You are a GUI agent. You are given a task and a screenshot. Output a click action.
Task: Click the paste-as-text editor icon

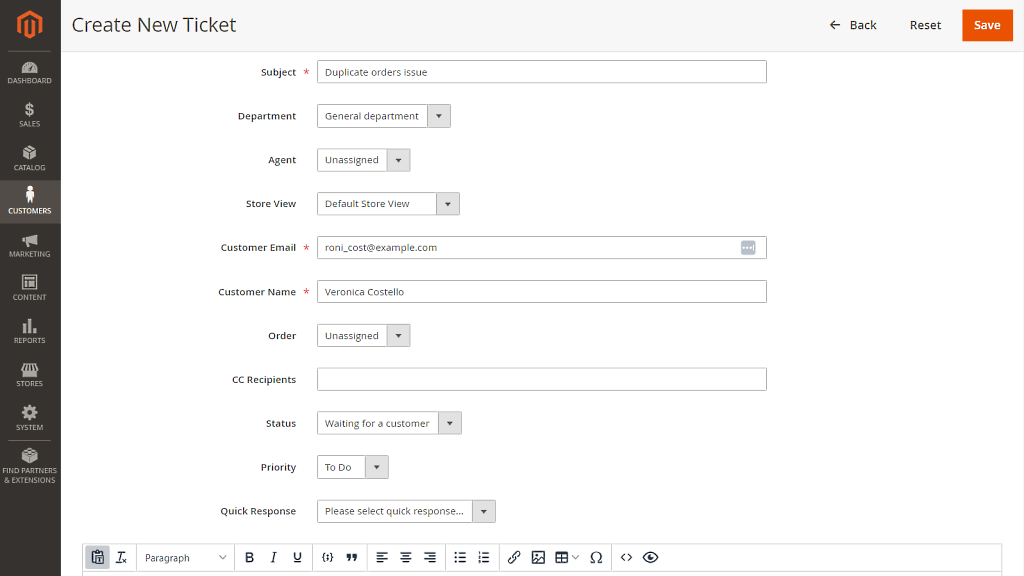97,557
